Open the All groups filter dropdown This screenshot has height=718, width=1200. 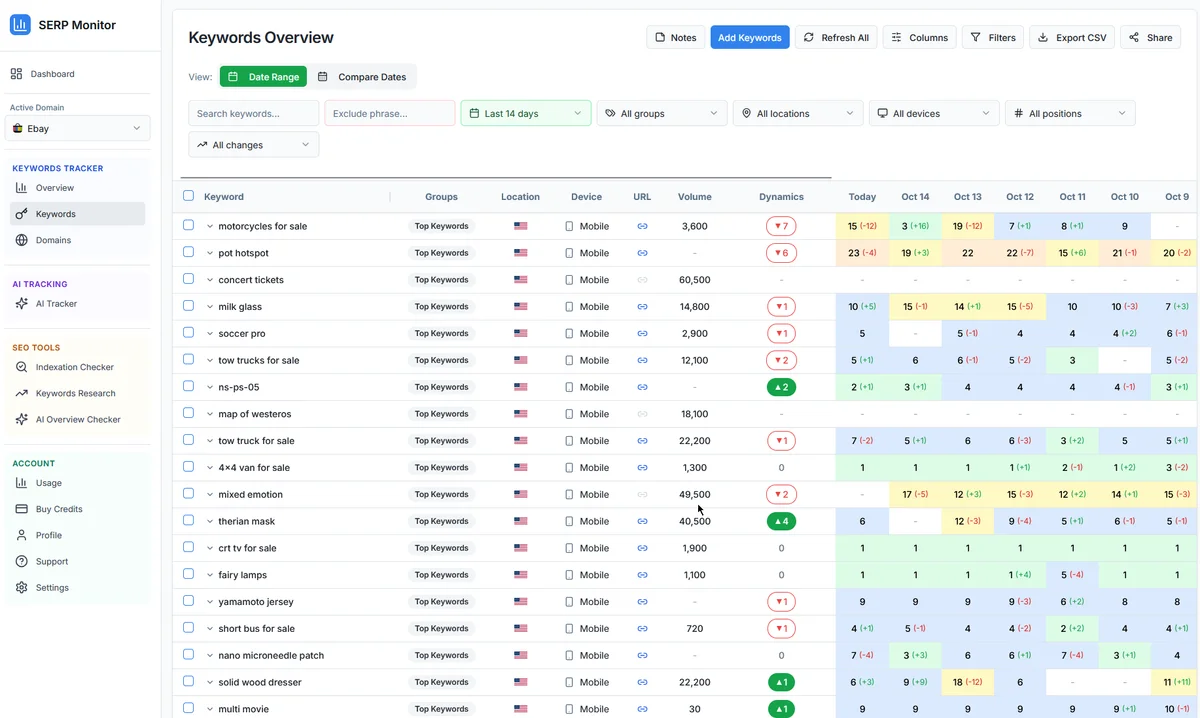(x=662, y=113)
